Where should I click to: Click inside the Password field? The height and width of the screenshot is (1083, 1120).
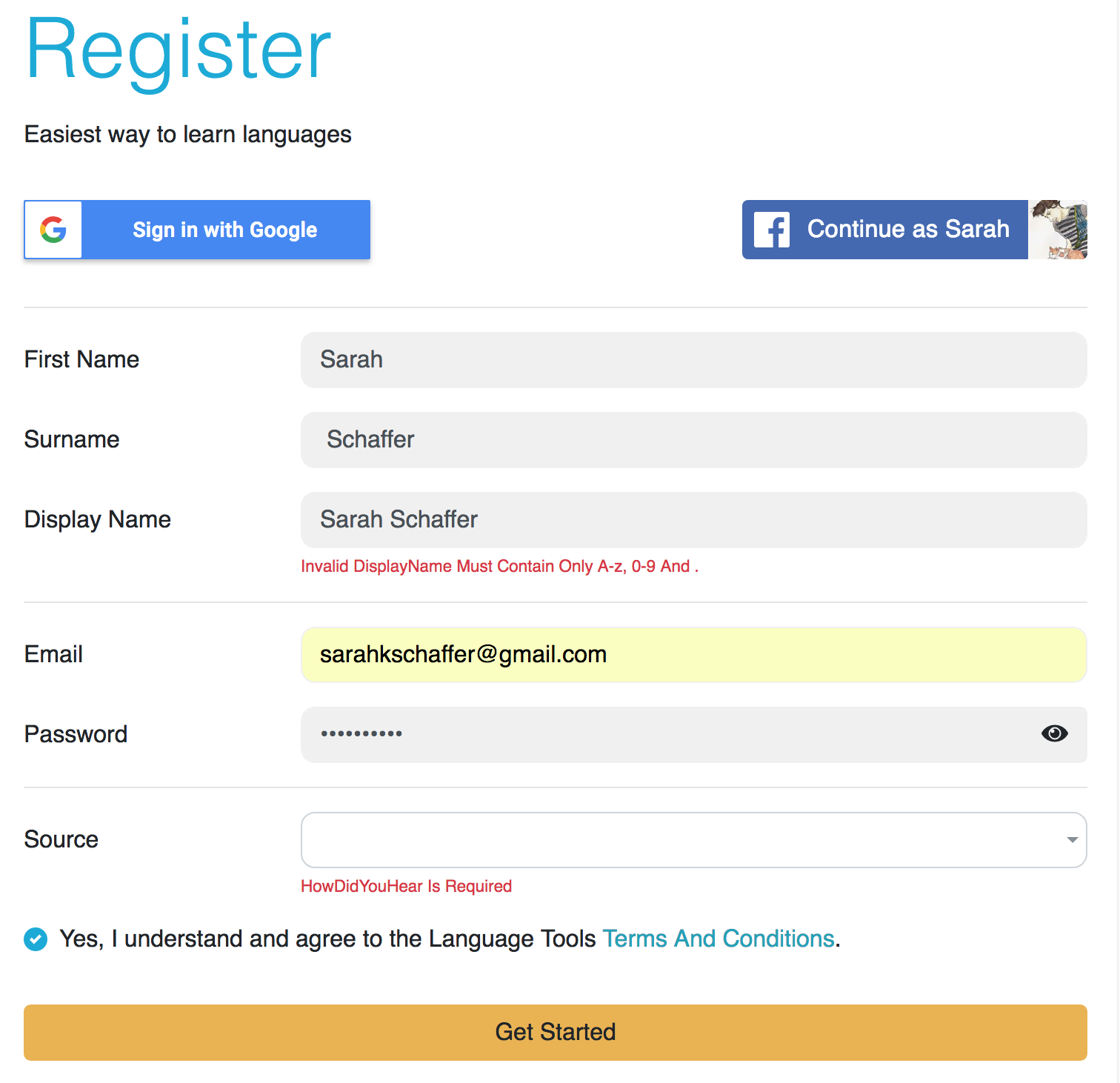[x=667, y=734]
